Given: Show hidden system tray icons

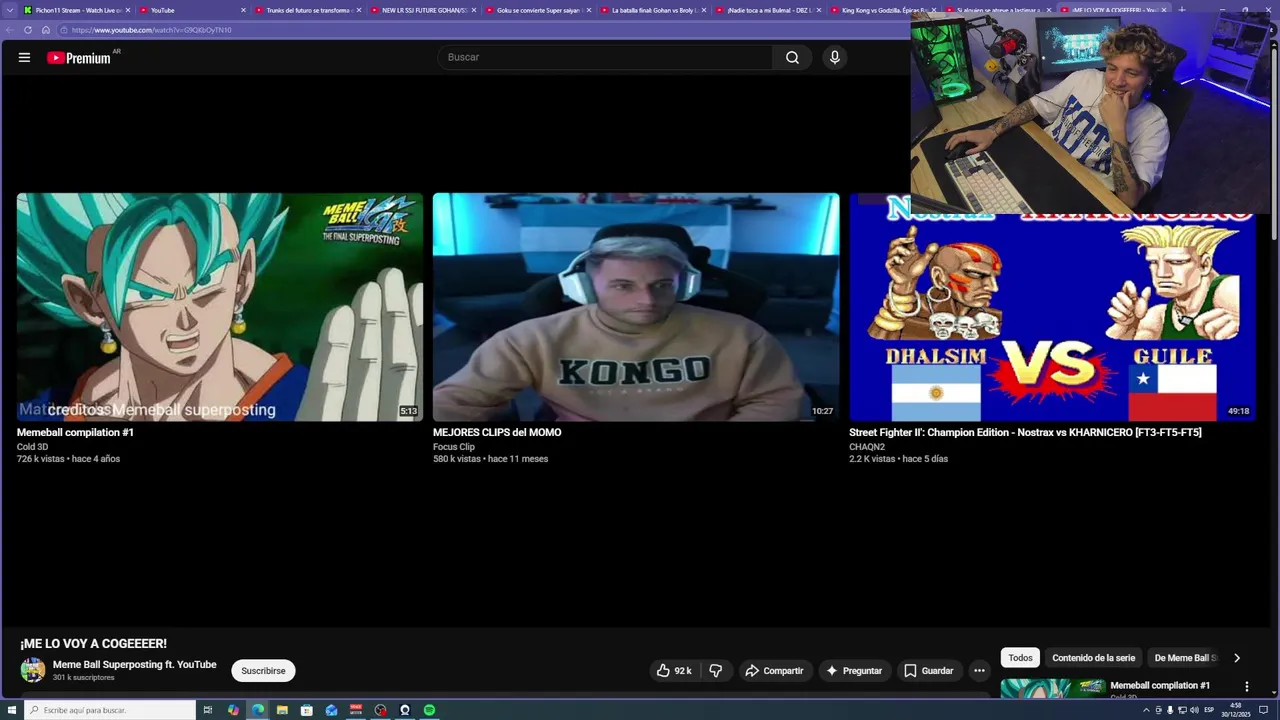Looking at the screenshot, I should (x=1146, y=710).
